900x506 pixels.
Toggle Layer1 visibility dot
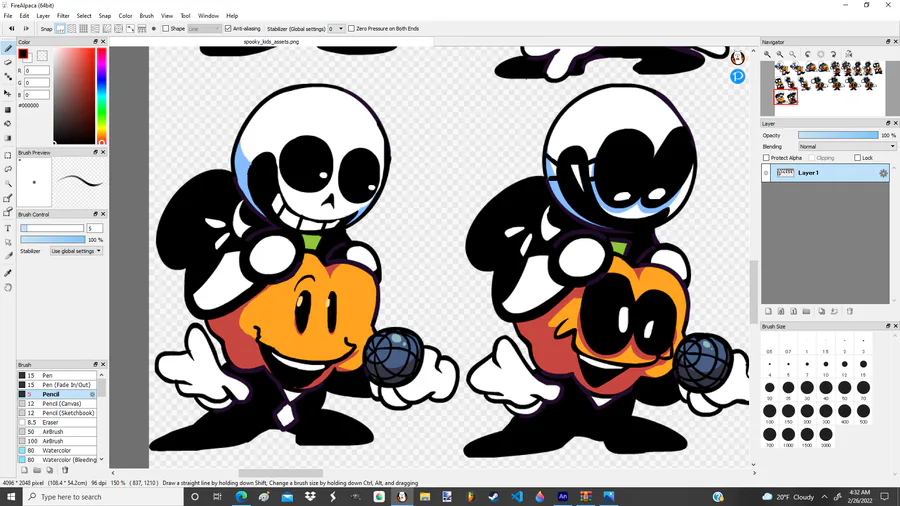coord(766,173)
